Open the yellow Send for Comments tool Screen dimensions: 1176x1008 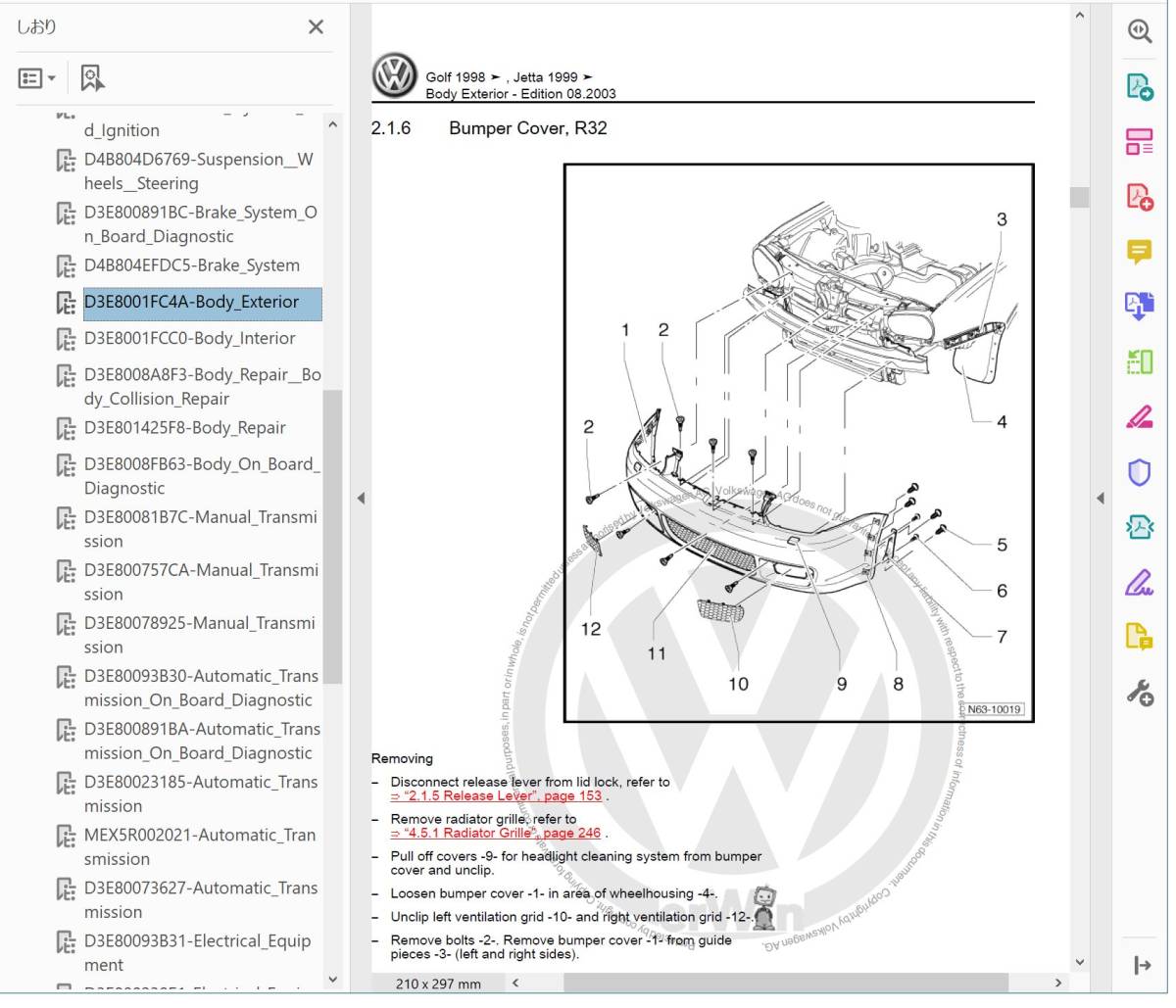click(1139, 638)
